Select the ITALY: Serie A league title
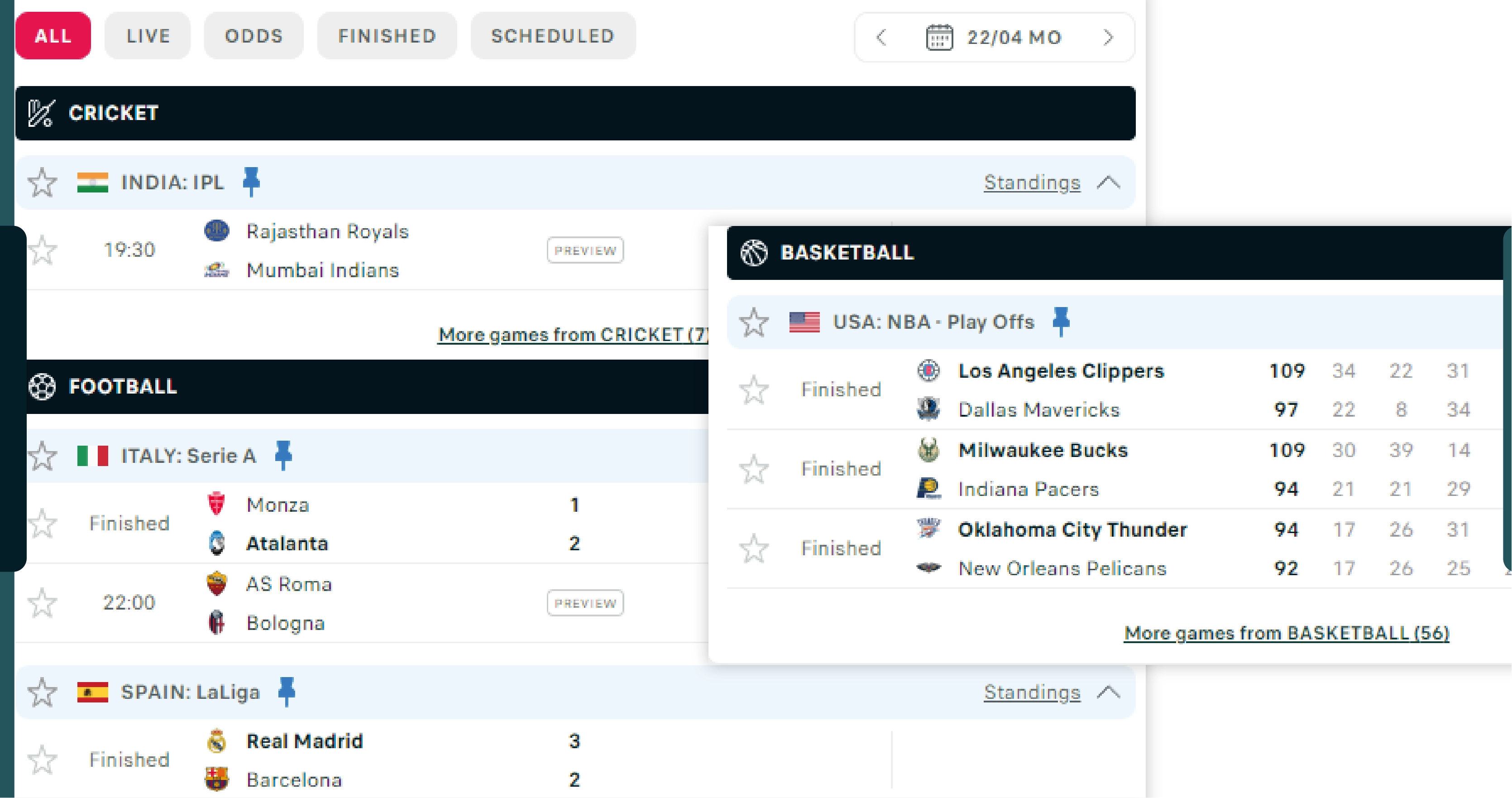This screenshot has width=1512, height=798. 188,456
